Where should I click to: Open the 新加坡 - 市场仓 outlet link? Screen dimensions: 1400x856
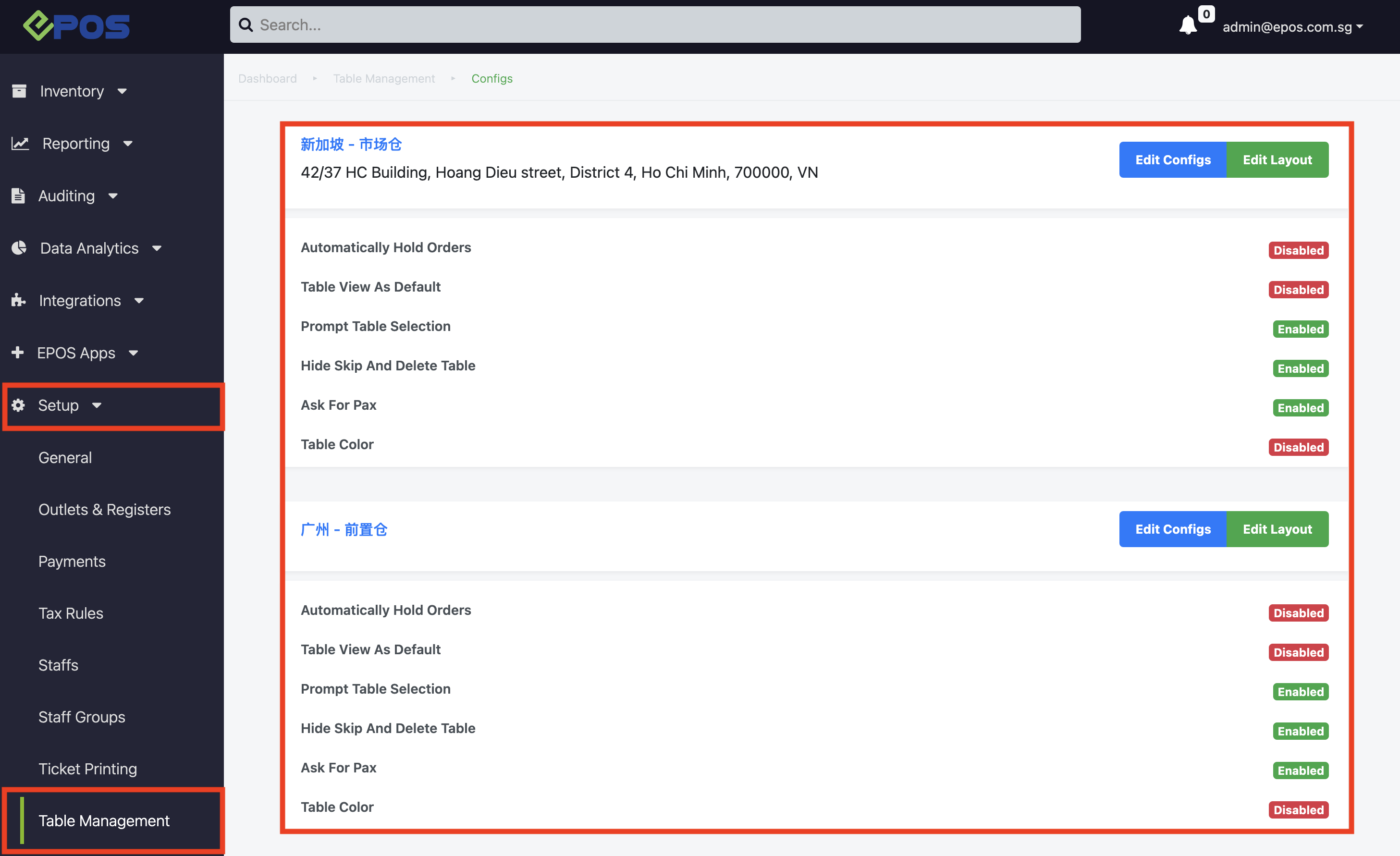(351, 144)
